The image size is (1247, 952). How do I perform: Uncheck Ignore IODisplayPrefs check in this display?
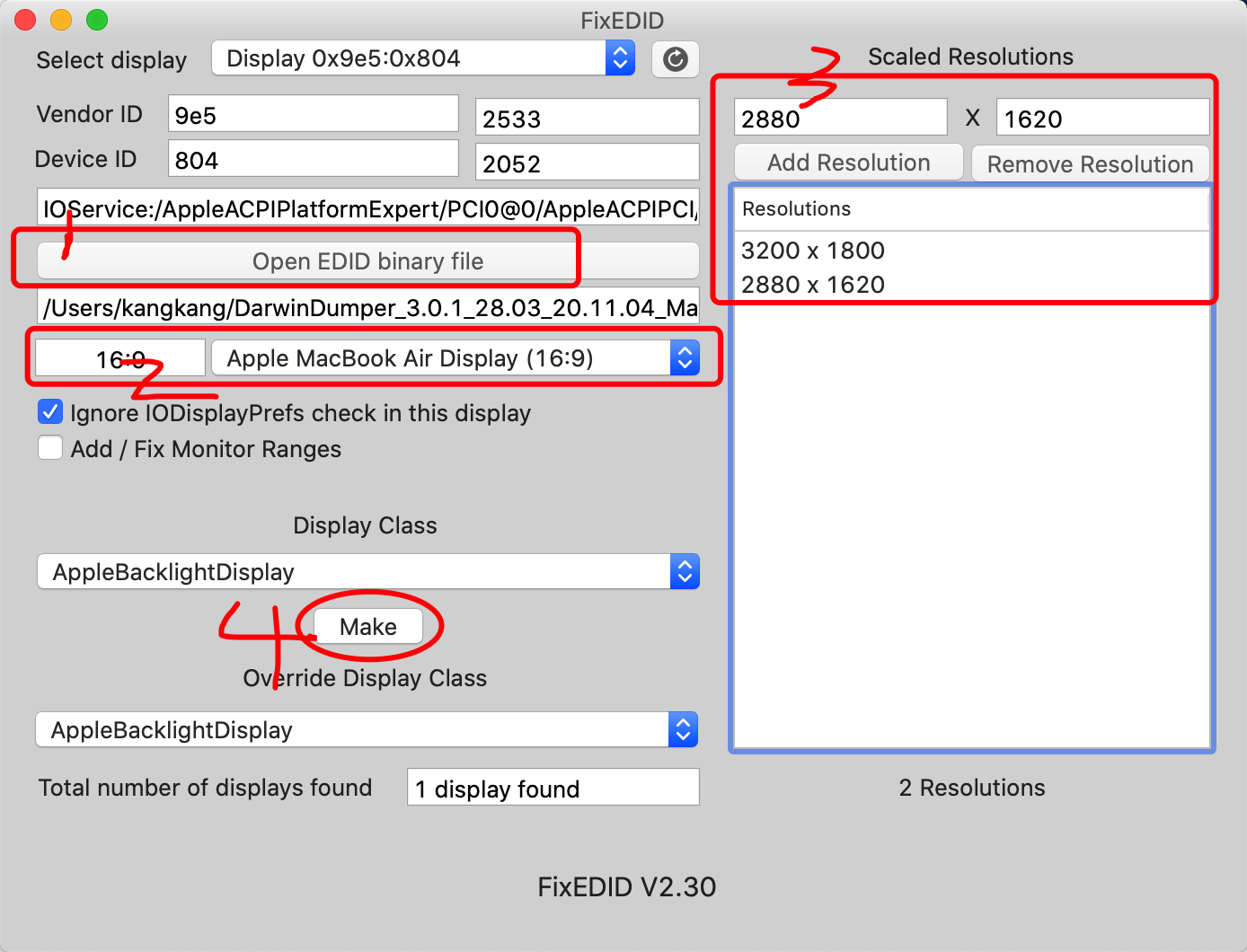coord(51,412)
